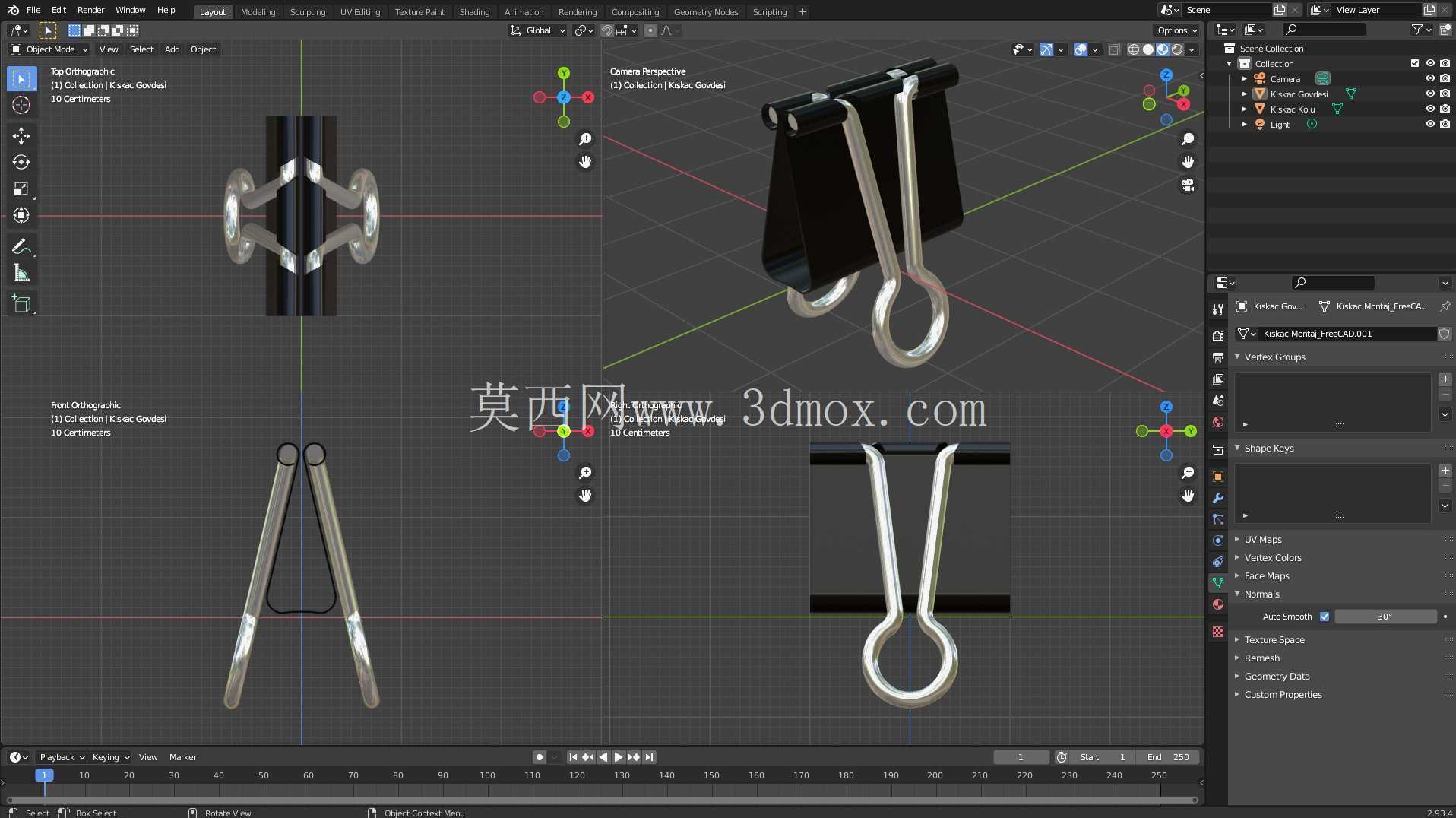Click Start frame field in timeline
The width and height of the screenshot is (1456, 818).
(x=1102, y=757)
